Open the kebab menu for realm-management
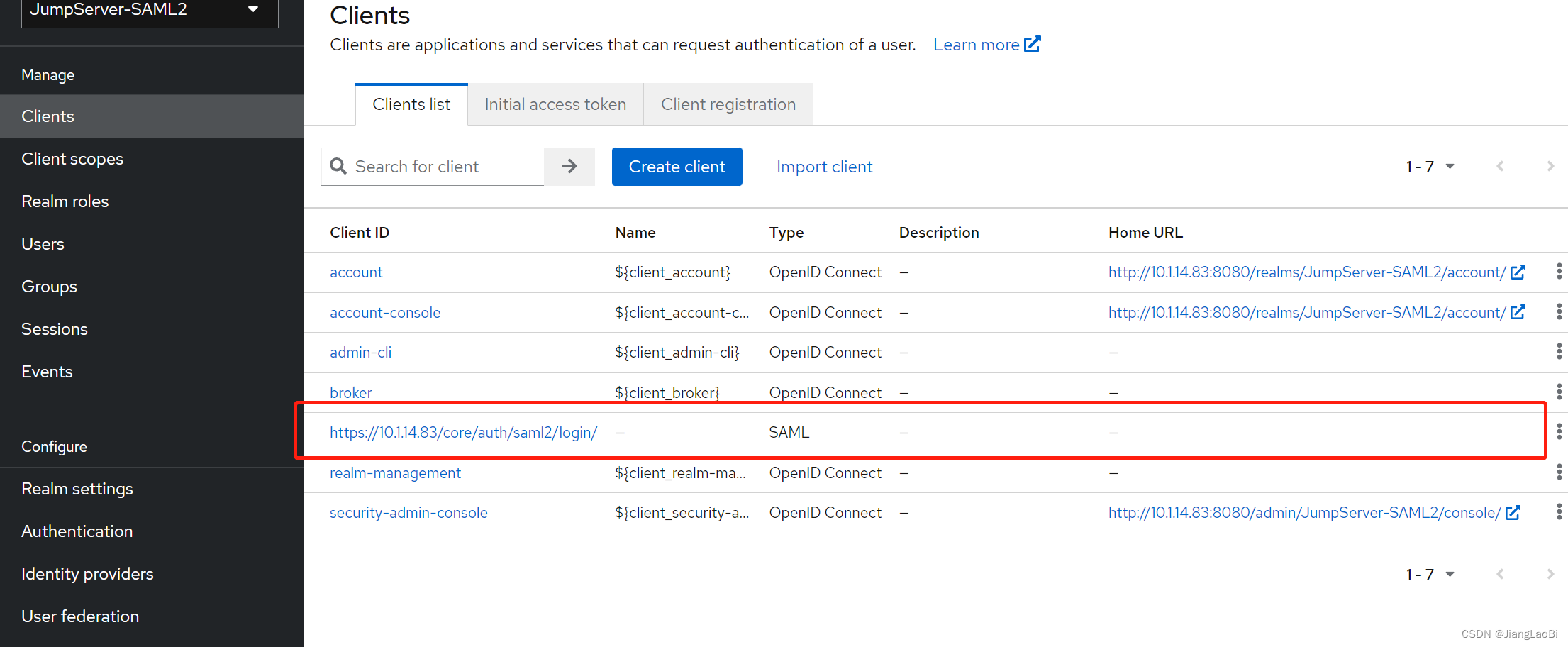 point(1559,472)
